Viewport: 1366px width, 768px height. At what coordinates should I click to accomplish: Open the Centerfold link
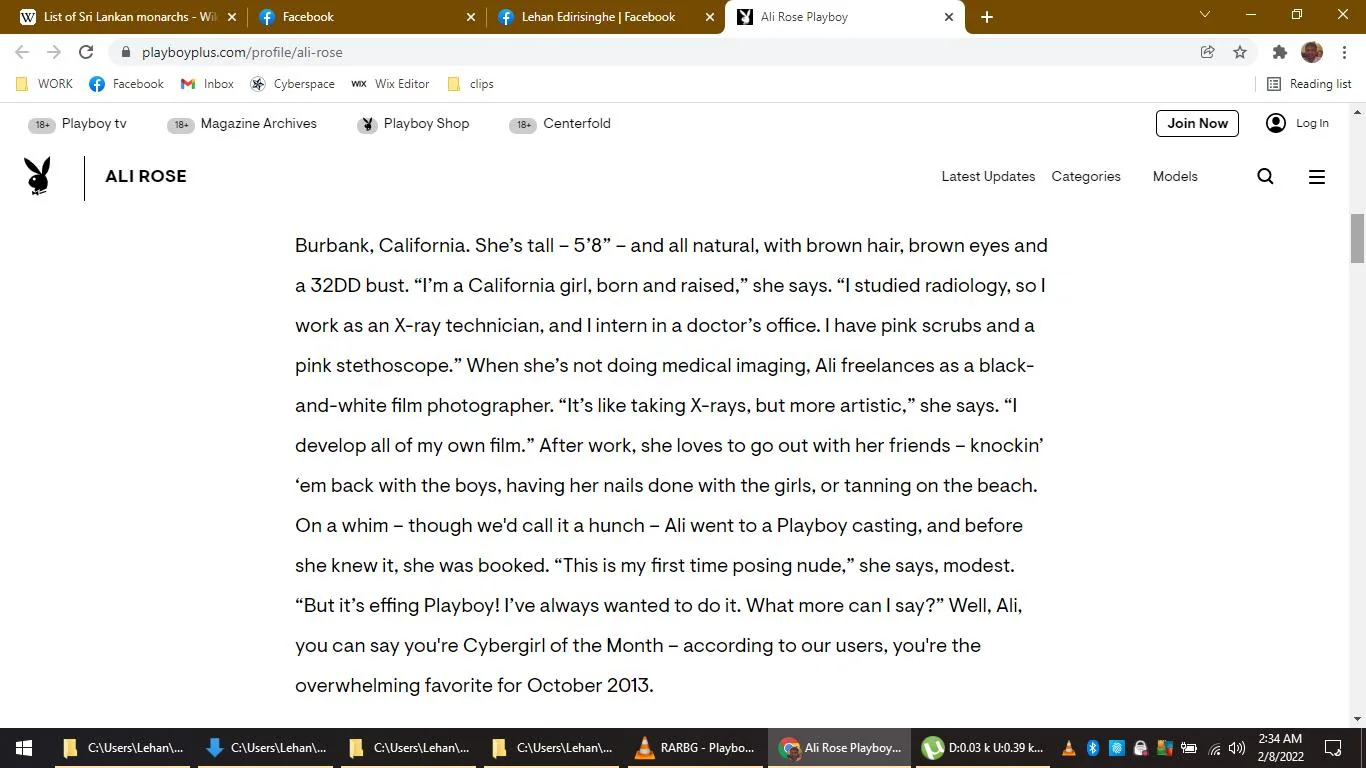(577, 124)
